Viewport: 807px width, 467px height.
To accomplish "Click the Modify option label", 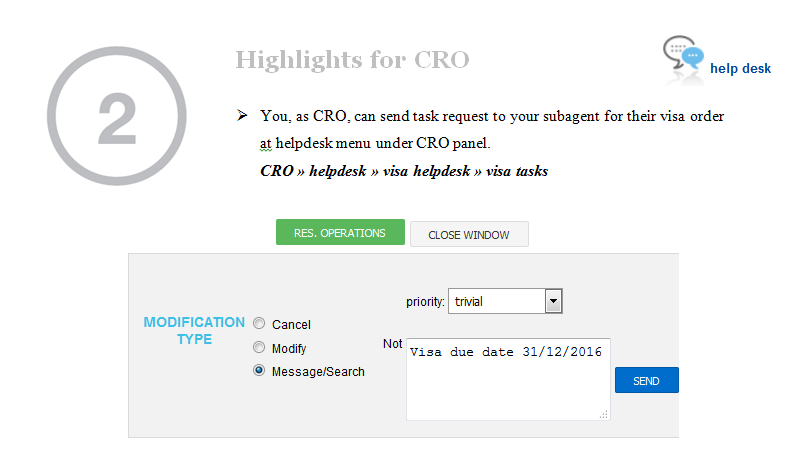I will click(289, 349).
